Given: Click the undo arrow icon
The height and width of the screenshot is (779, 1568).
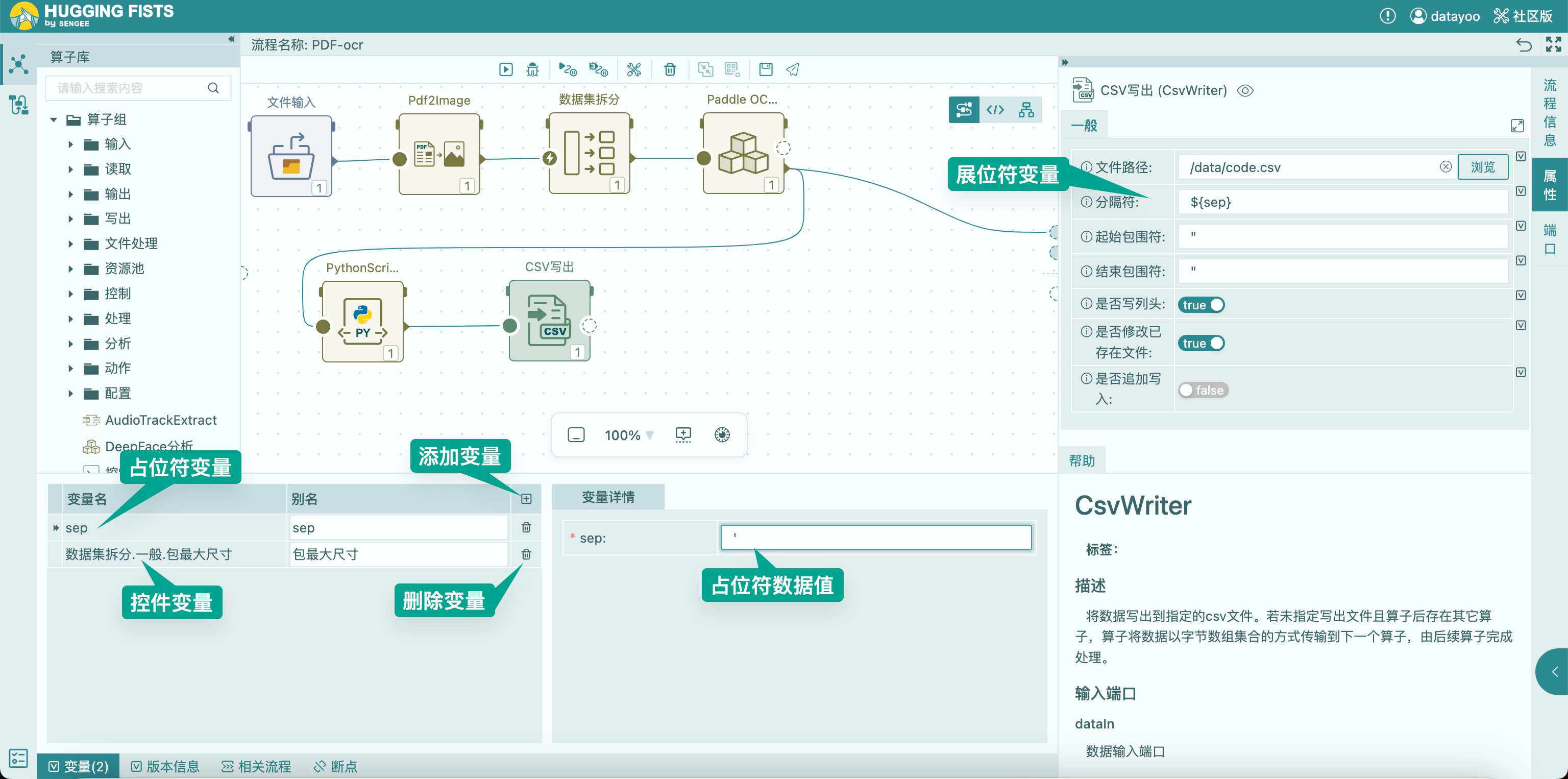Looking at the screenshot, I should [1524, 44].
